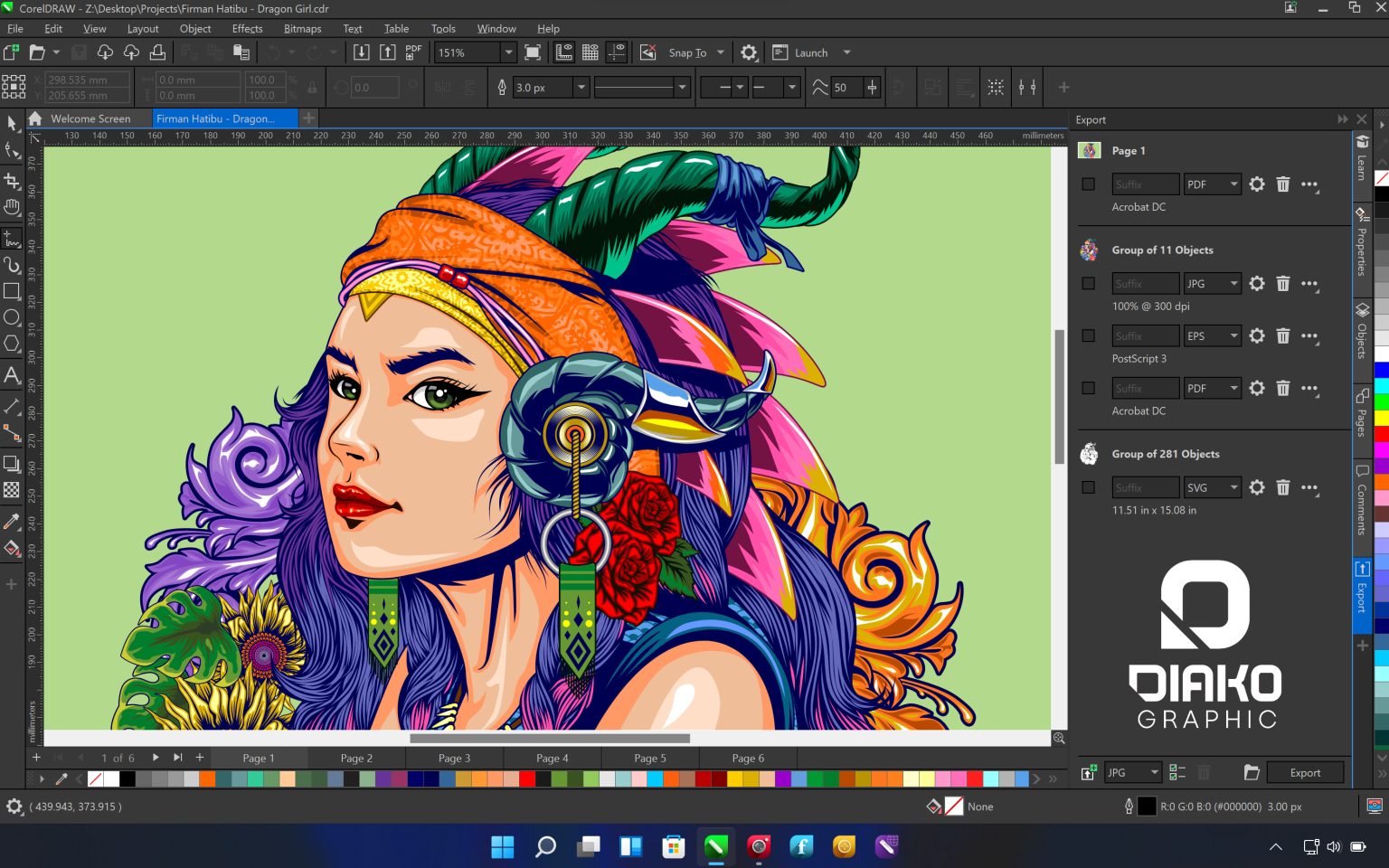Click the Export button
Screen dimensions: 1389x868
[x=1305, y=773]
